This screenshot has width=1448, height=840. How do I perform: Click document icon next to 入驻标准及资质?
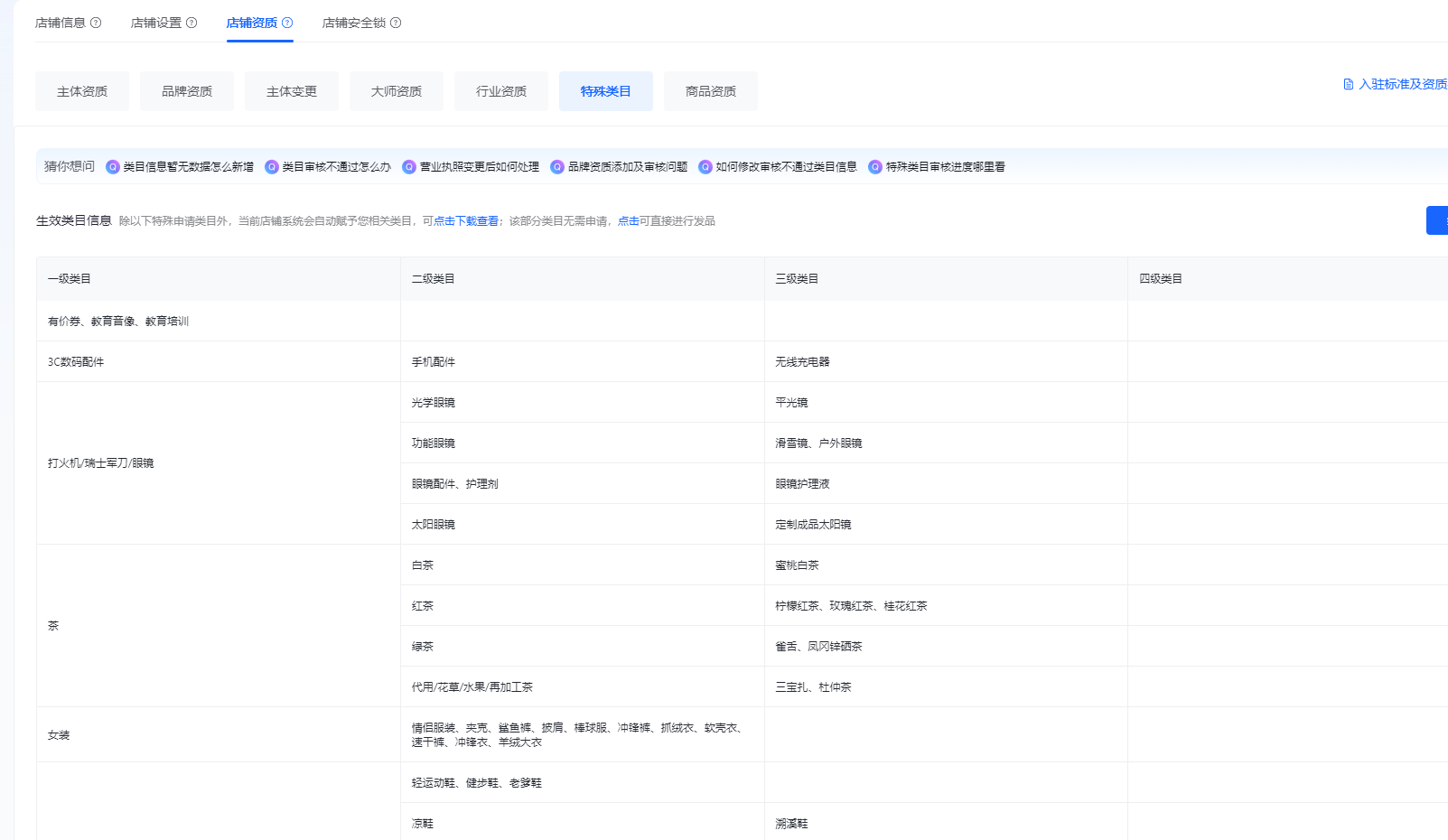point(1348,84)
